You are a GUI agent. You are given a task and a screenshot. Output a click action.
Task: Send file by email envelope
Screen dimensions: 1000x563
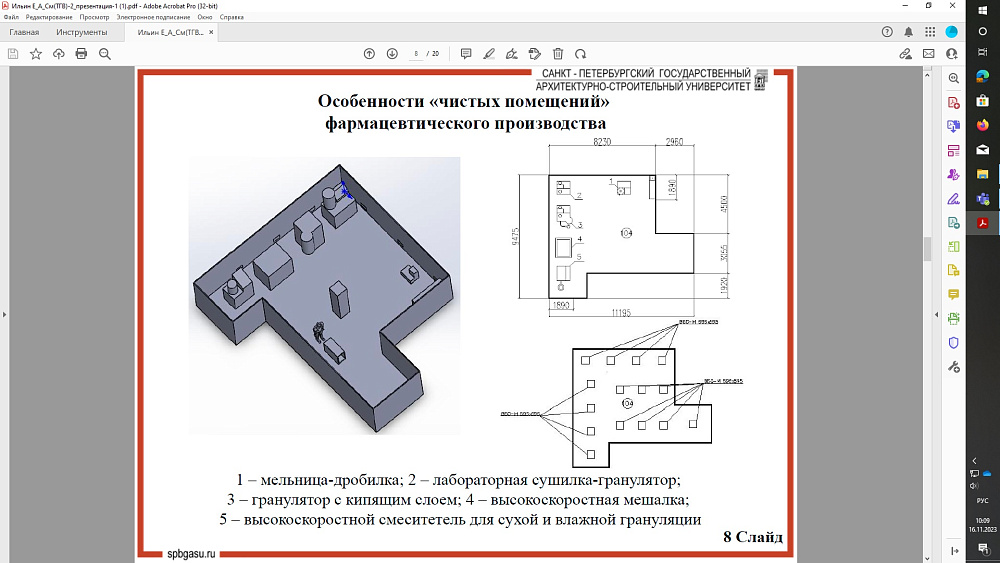929,54
